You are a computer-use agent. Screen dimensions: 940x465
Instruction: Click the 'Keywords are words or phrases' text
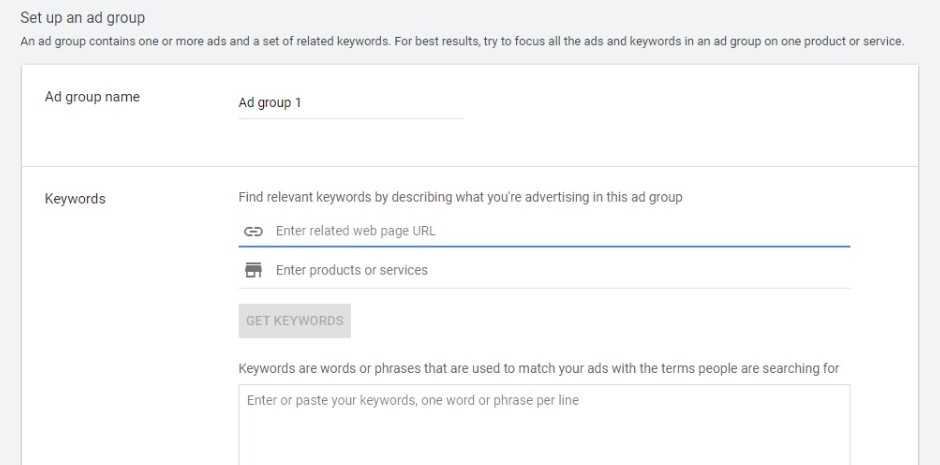[538, 368]
